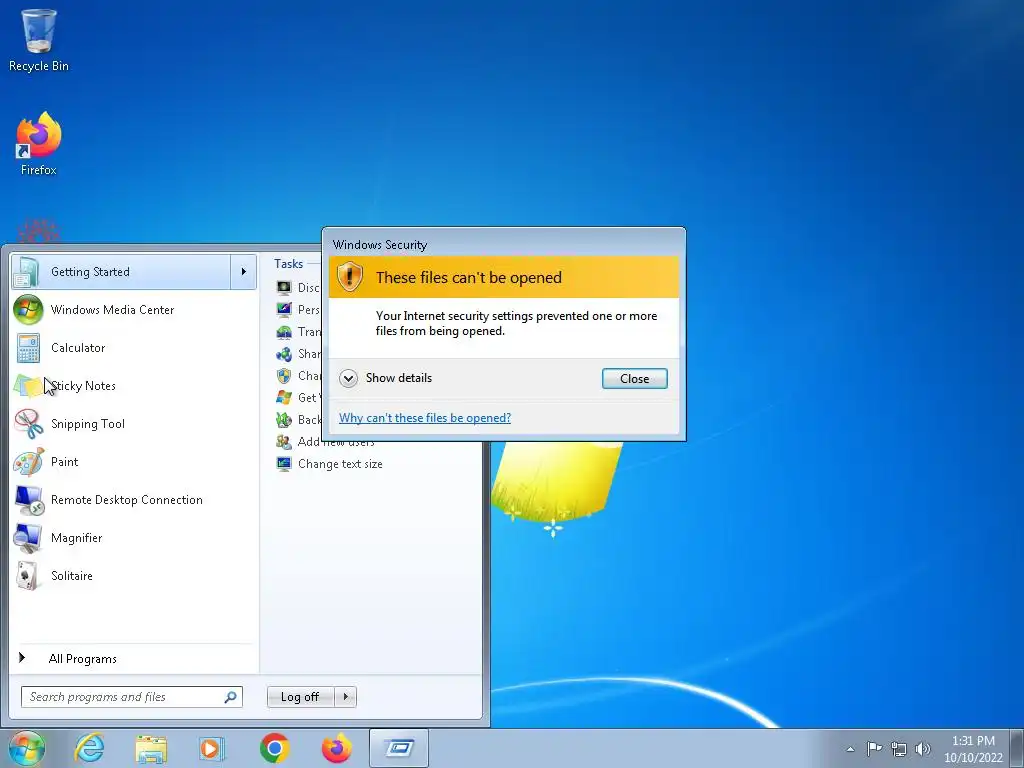This screenshot has width=1024, height=768.
Task: Open the volume speaker icon
Action: click(x=922, y=749)
